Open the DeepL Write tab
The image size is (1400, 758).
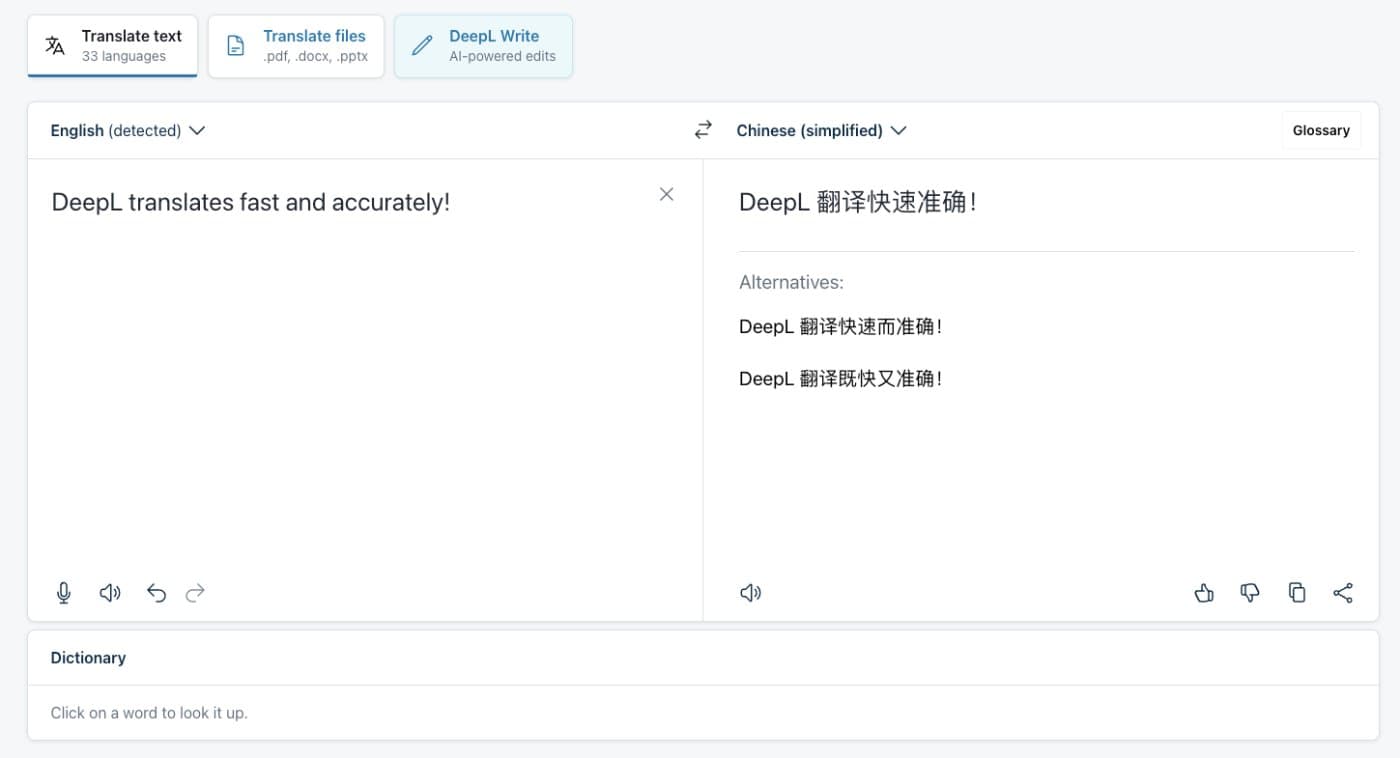click(483, 46)
